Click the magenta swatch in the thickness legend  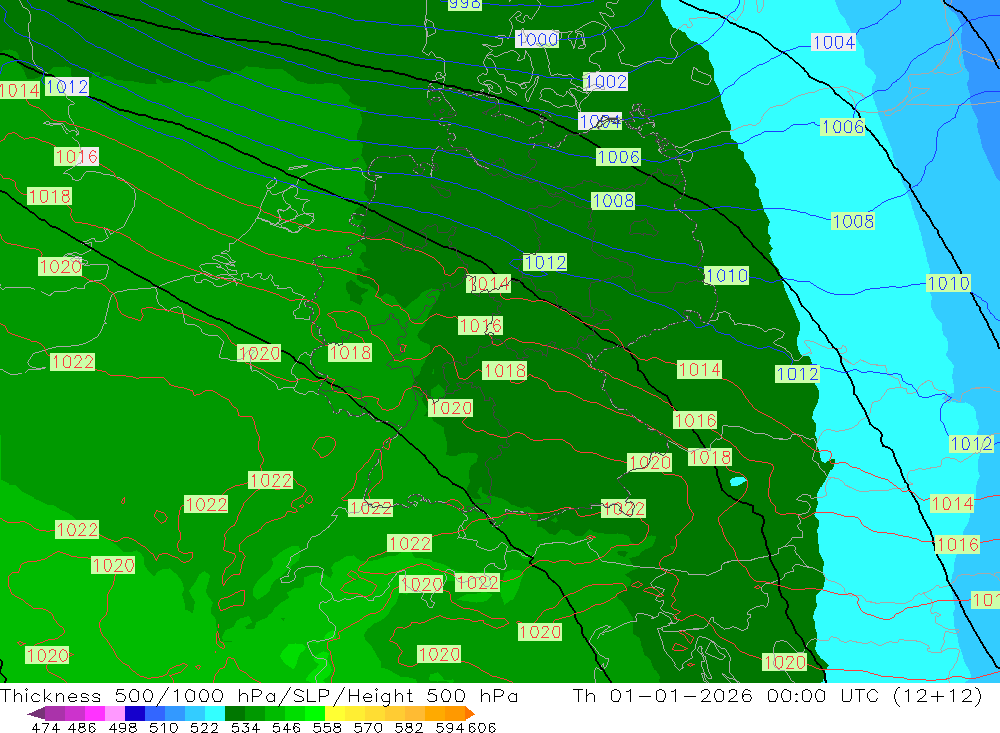coord(95,714)
